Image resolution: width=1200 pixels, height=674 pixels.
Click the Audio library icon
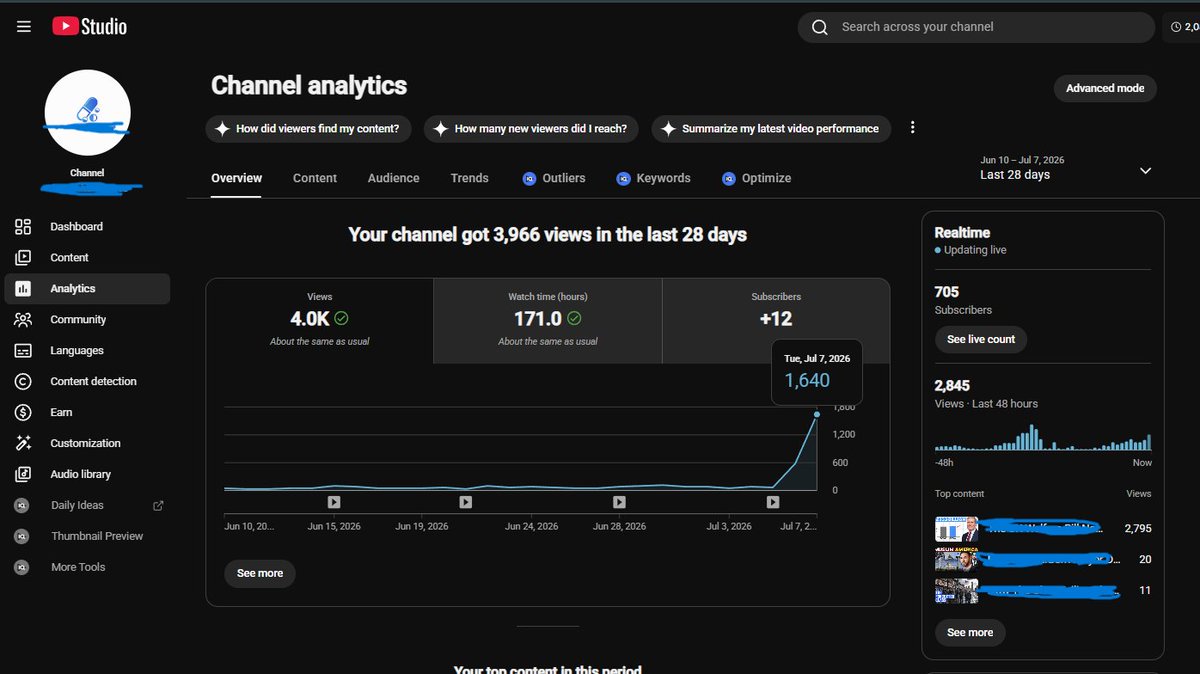click(x=23, y=475)
